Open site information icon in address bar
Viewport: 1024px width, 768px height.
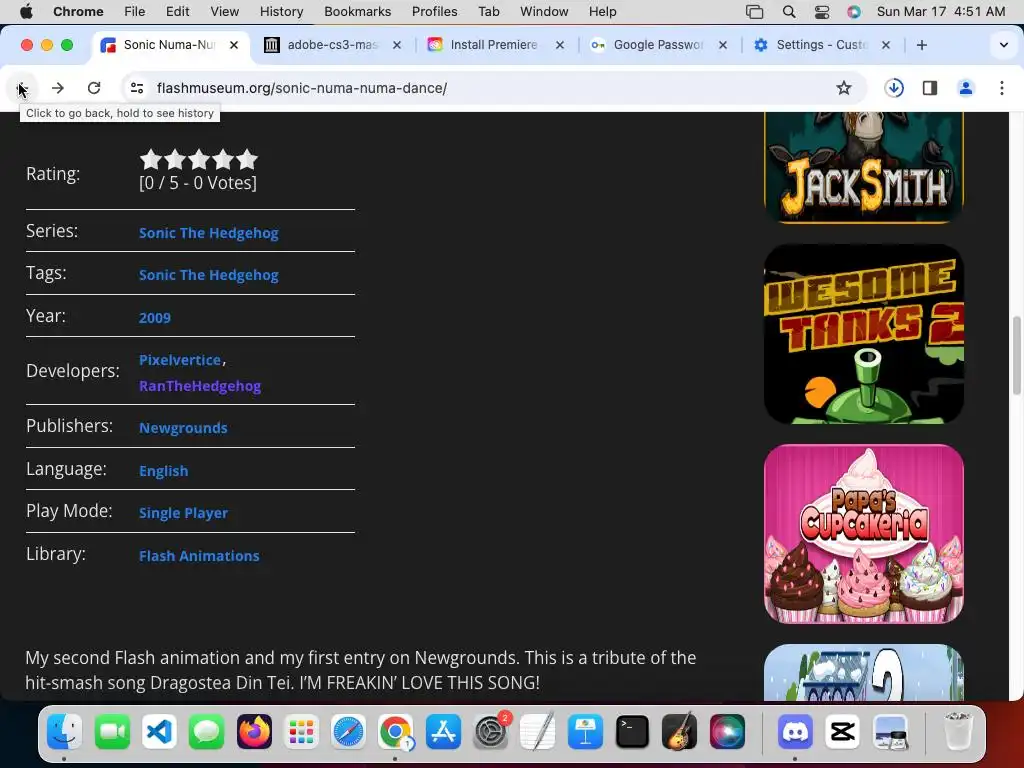pyautogui.click(x=136, y=88)
